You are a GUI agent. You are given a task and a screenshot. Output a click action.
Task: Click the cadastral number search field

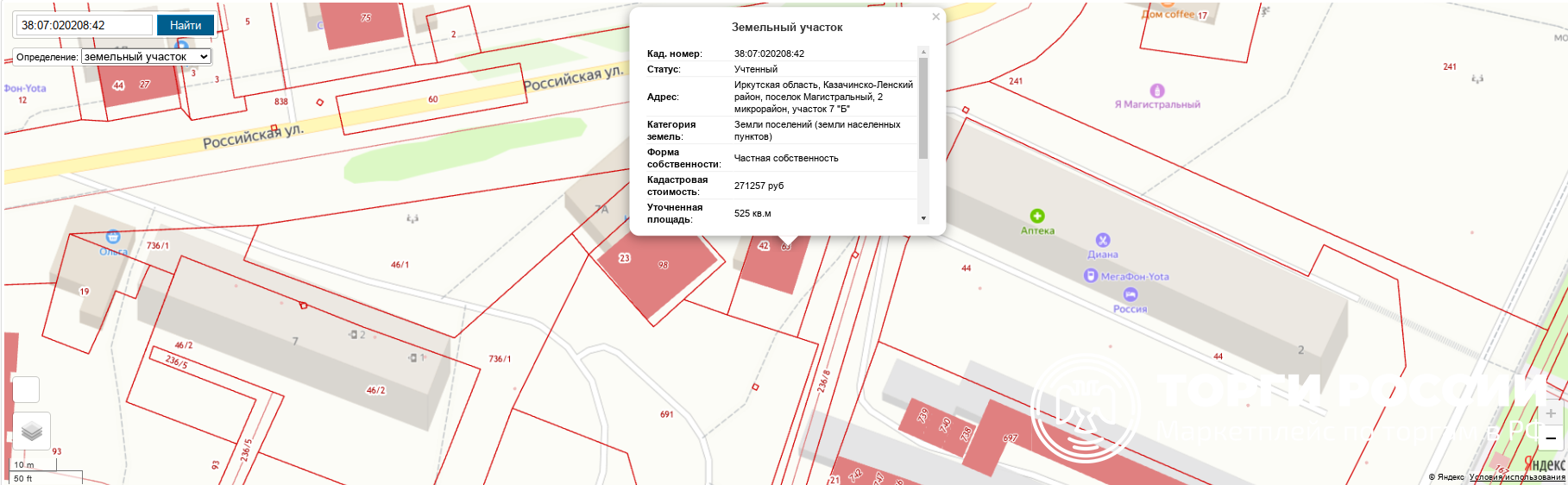click(x=83, y=25)
